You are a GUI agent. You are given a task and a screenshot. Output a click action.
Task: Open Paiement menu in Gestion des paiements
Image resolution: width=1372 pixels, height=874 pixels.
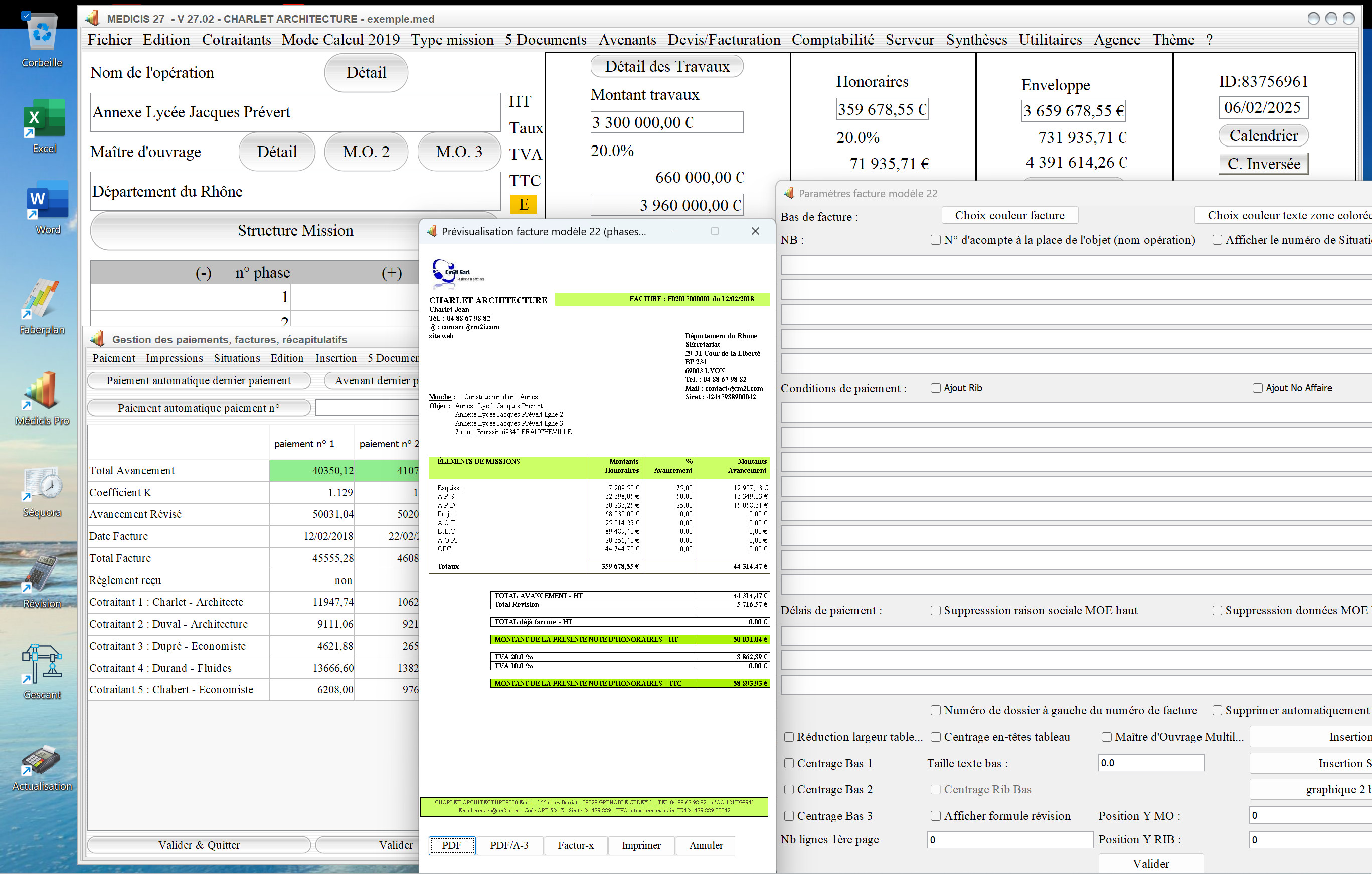point(114,358)
